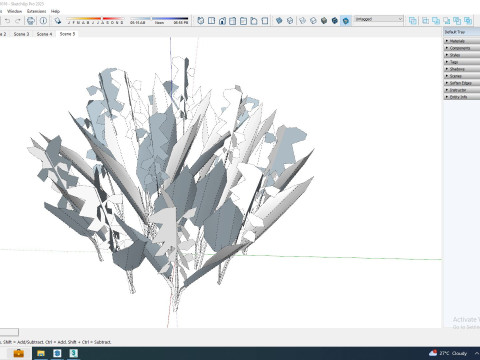Open the Window menu

pos(14,11)
